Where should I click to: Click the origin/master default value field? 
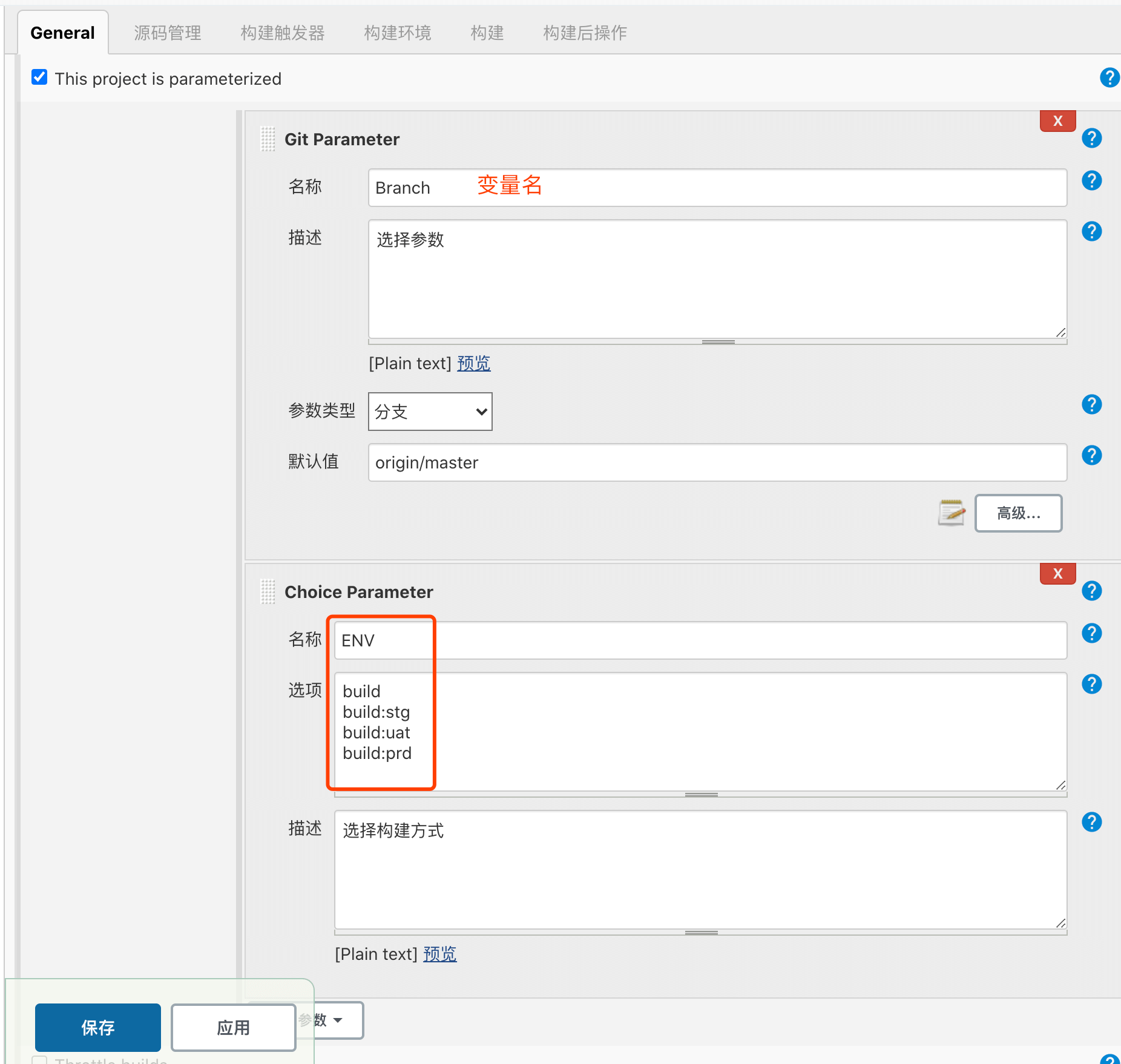(x=717, y=463)
